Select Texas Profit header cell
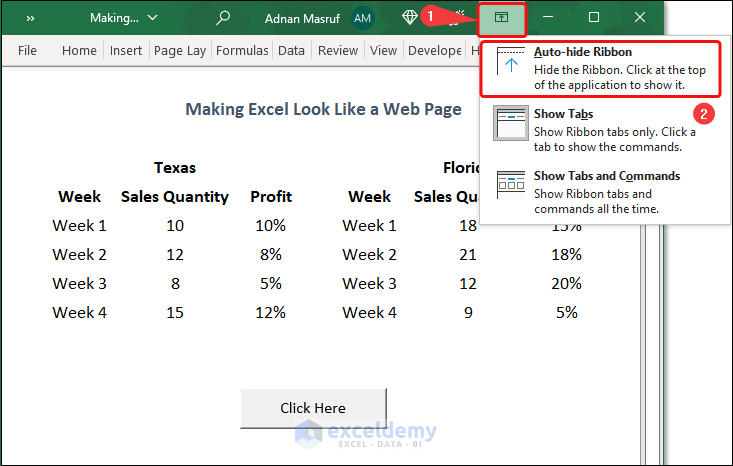733x466 pixels. [271, 197]
